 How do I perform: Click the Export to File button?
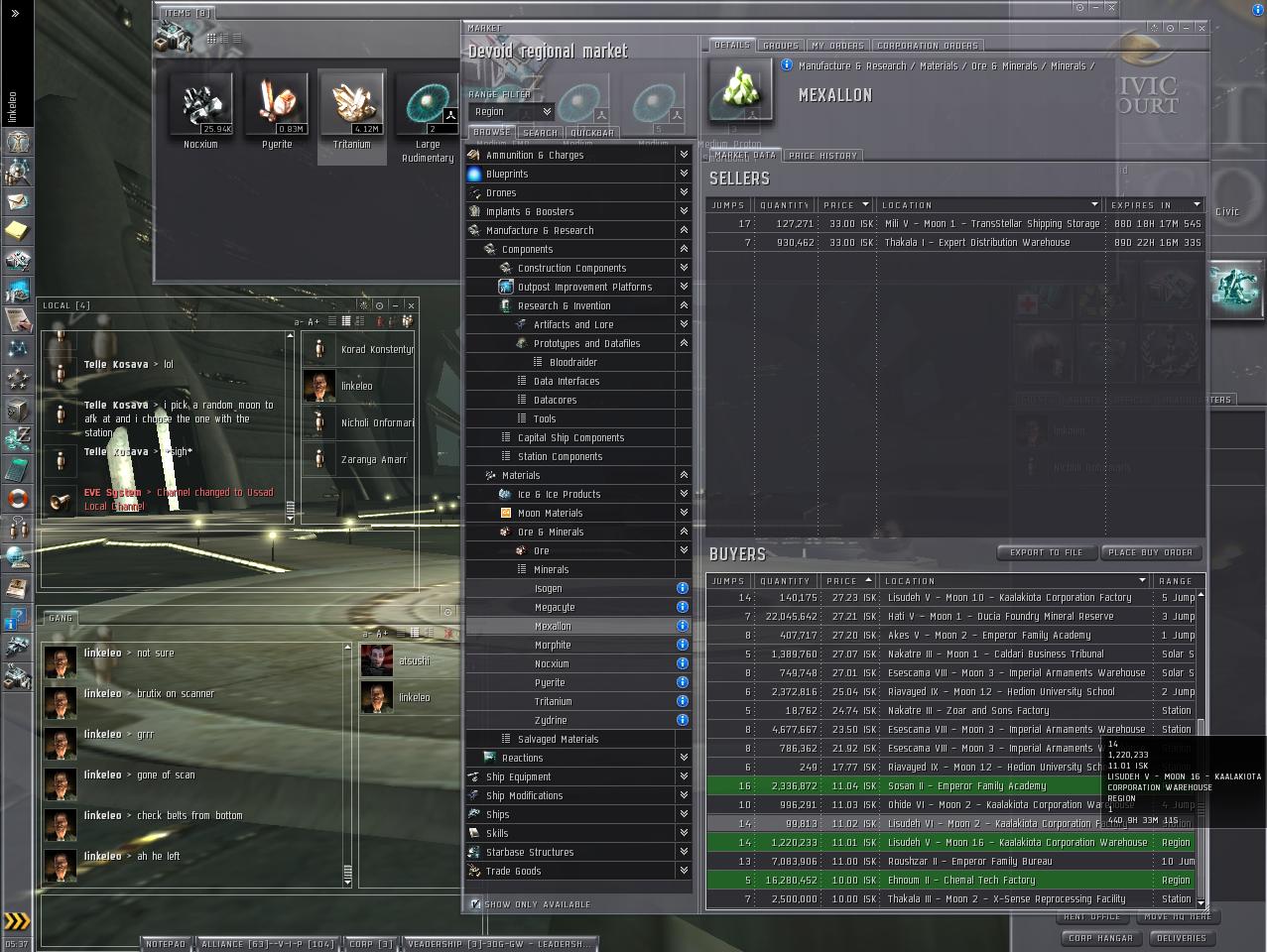[1046, 552]
